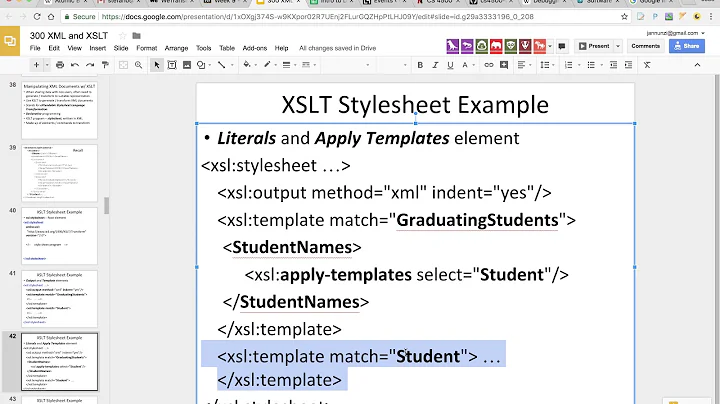Select the text box tool
720x404 pixels.
[172, 65]
